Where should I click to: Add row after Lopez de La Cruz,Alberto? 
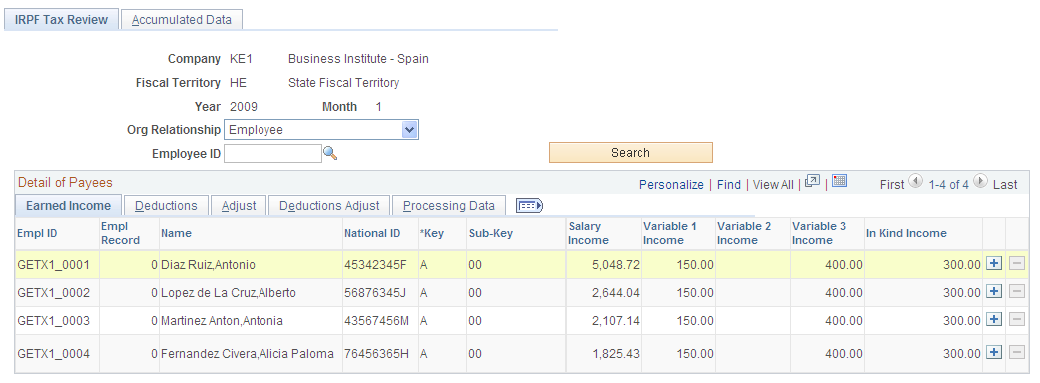click(x=994, y=291)
